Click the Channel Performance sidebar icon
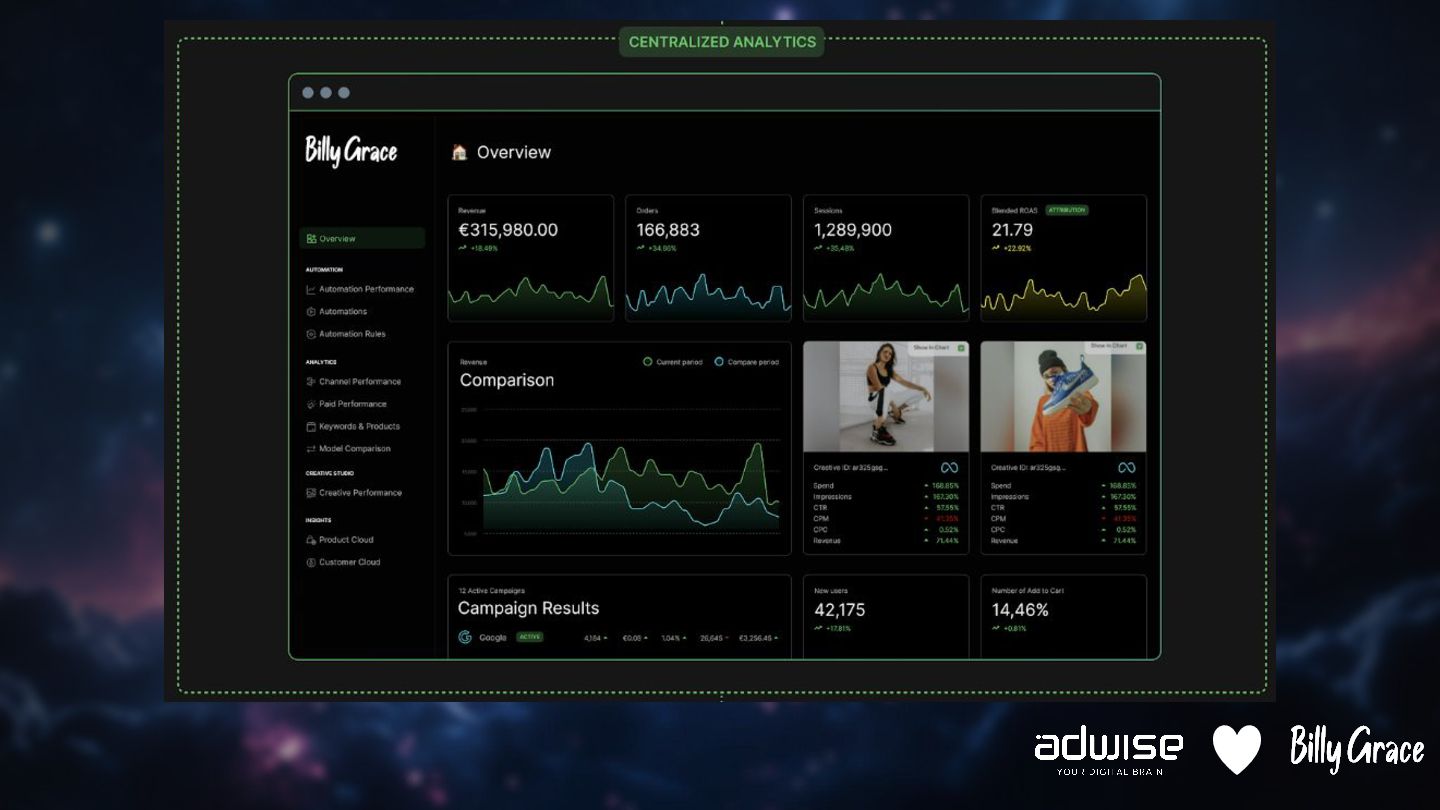The image size is (1440, 810). click(x=311, y=382)
